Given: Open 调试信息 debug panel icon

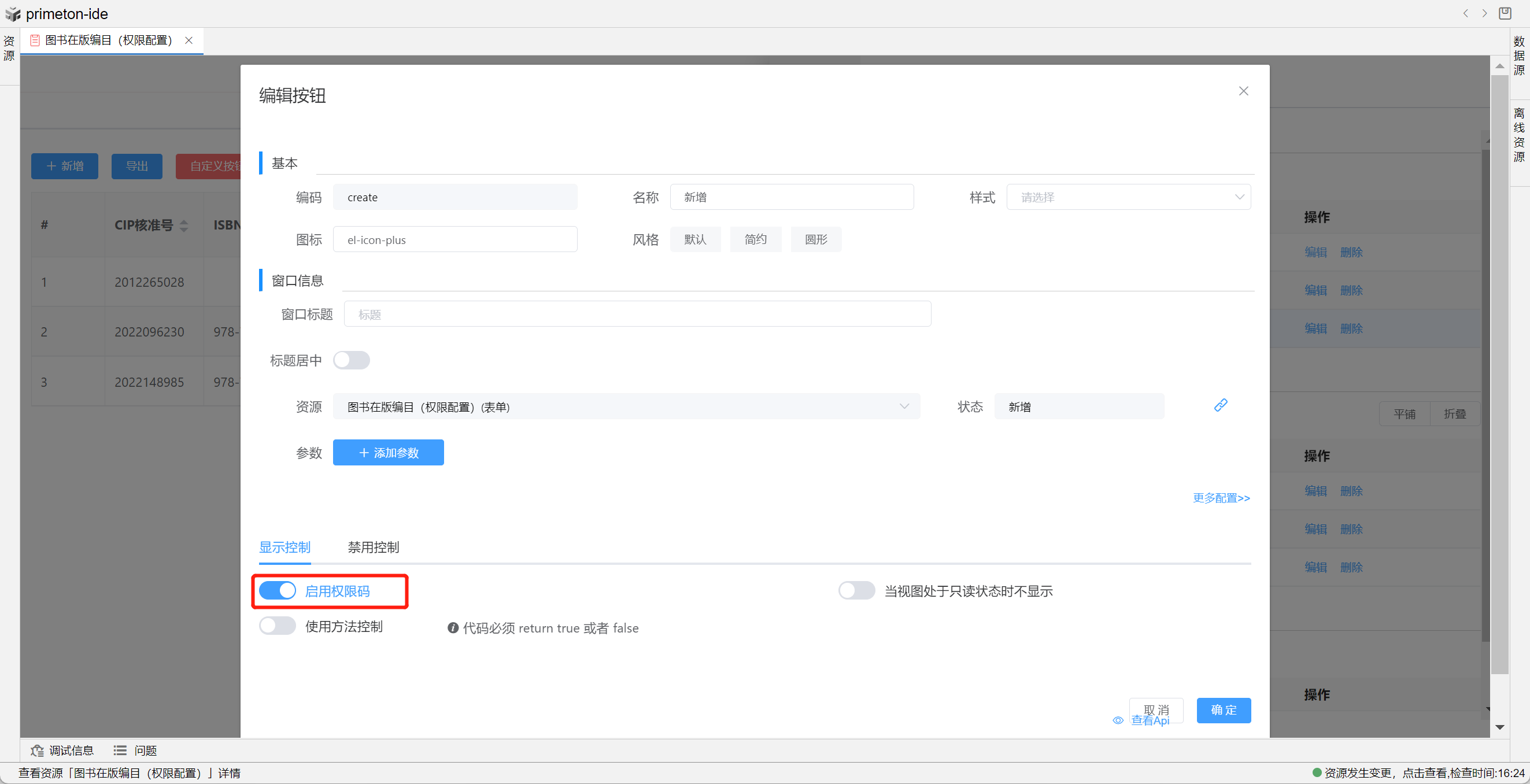Looking at the screenshot, I should [x=38, y=750].
